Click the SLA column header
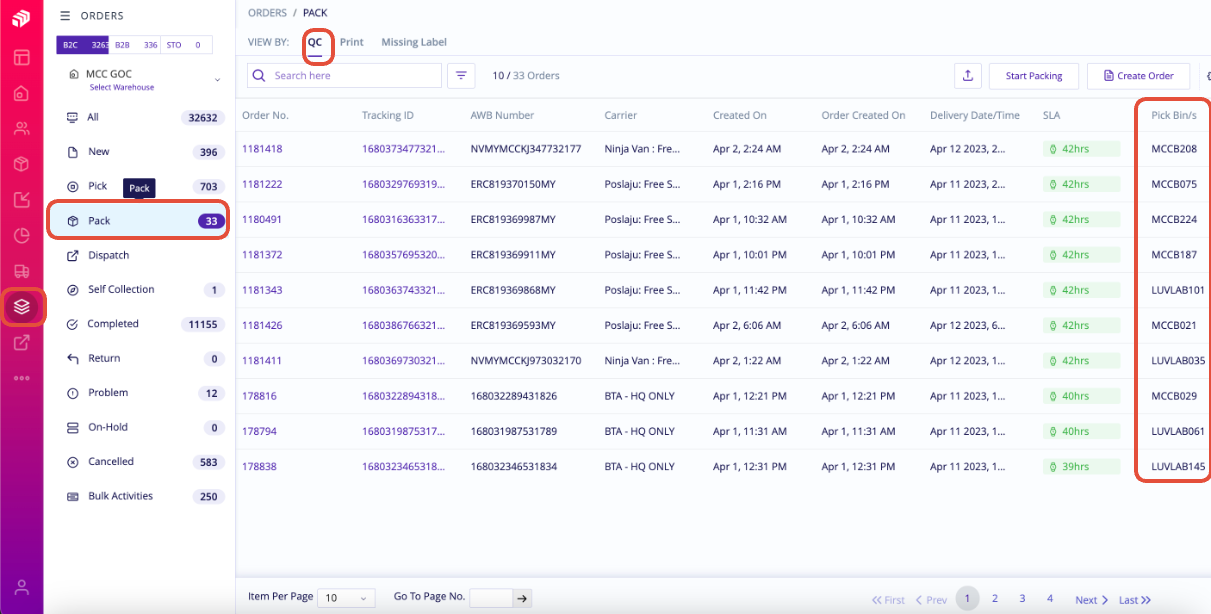 pos(1051,116)
